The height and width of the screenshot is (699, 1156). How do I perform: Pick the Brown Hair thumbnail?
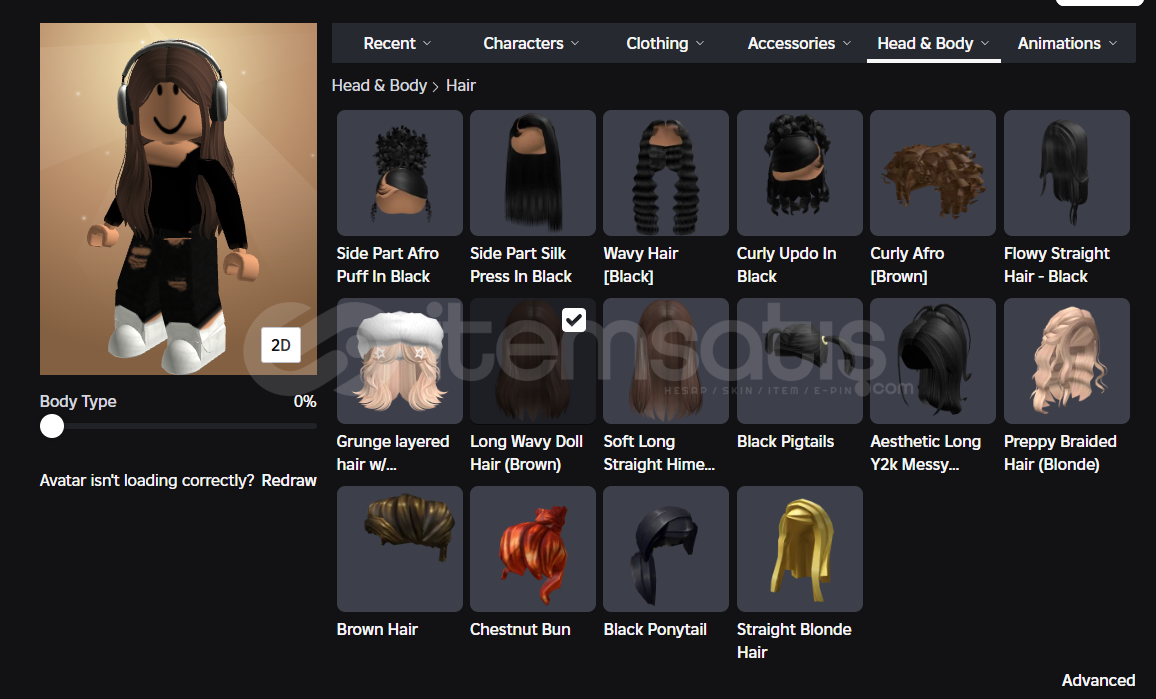tap(400, 549)
